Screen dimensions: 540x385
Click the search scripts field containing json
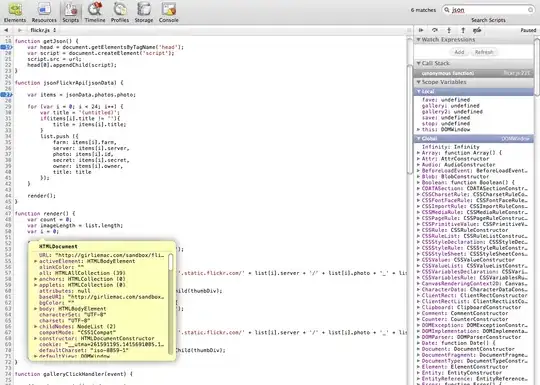pos(488,10)
